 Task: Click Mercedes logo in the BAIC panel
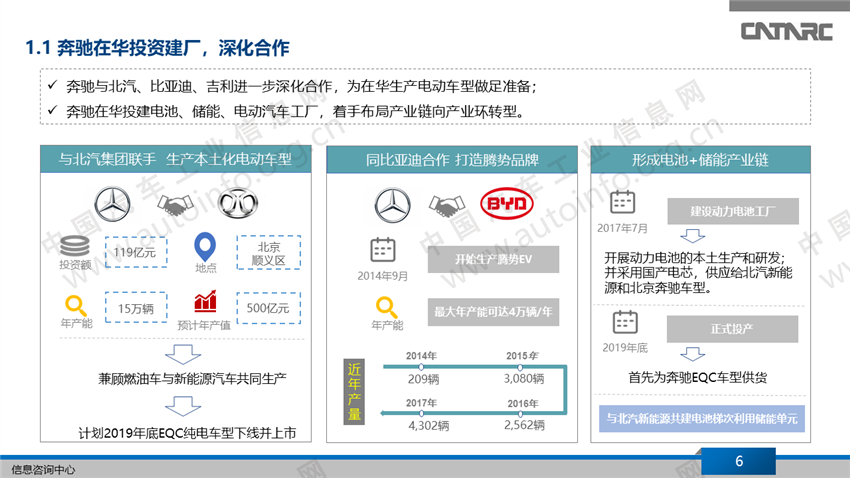[112, 204]
